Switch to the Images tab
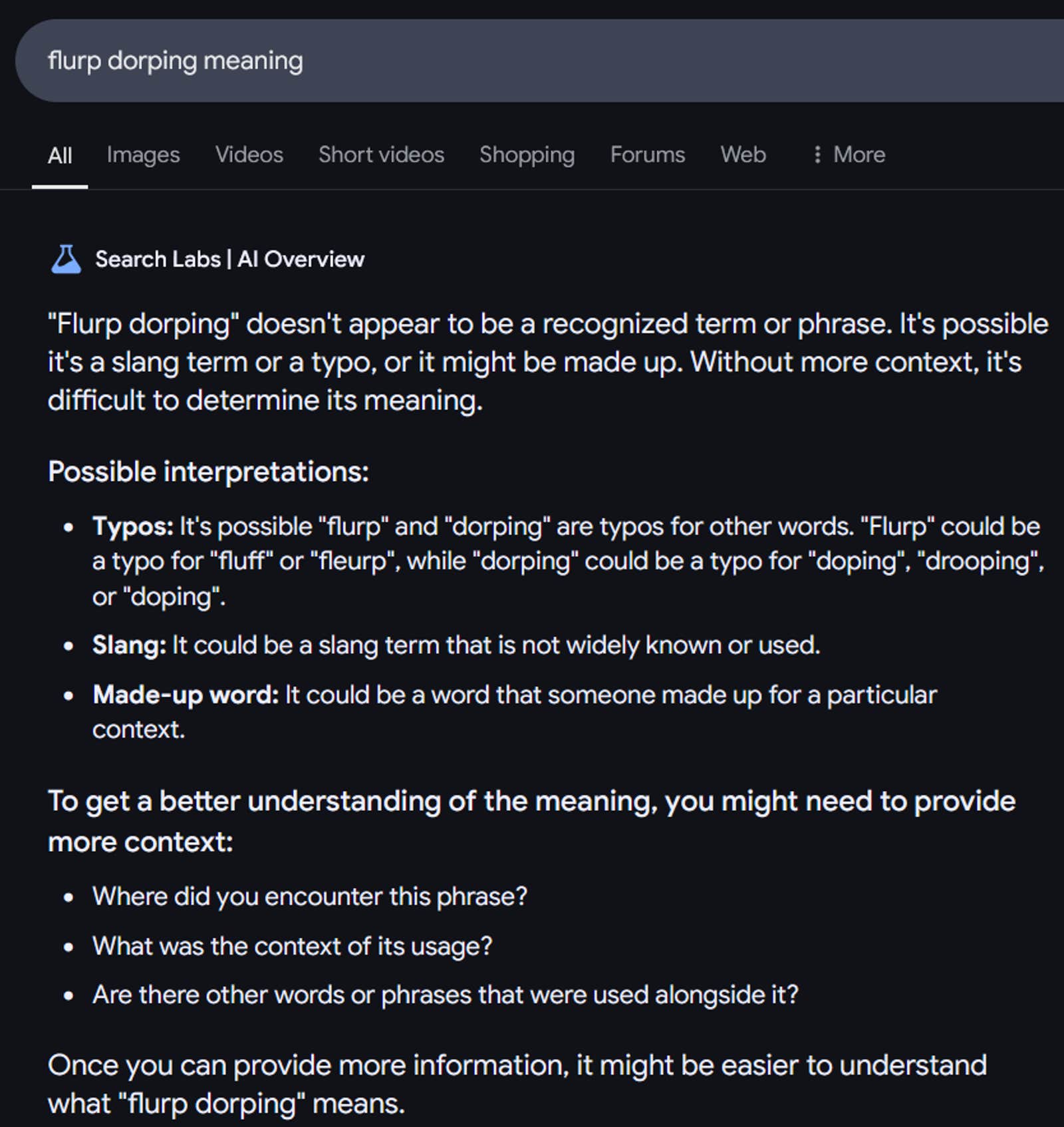The height and width of the screenshot is (1127, 1064). pyautogui.click(x=143, y=155)
